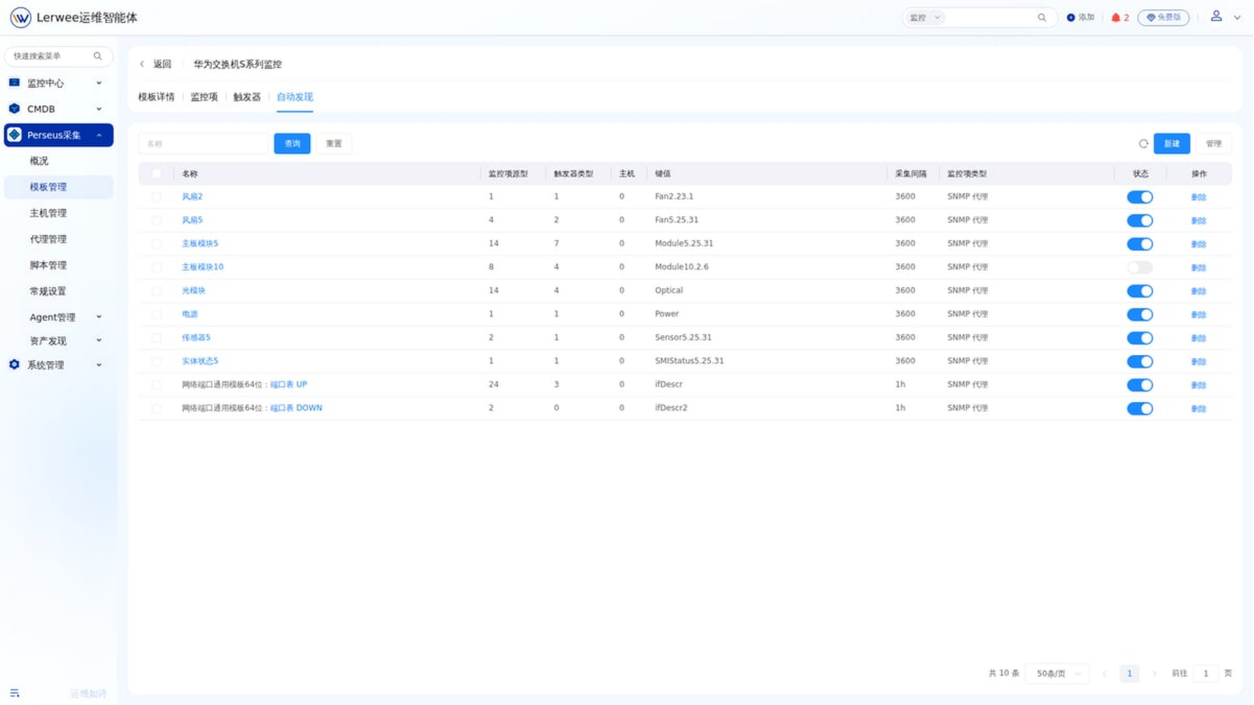1254x705 pixels.
Task: Go to the next page arrow in pagination
Action: (x=1154, y=674)
